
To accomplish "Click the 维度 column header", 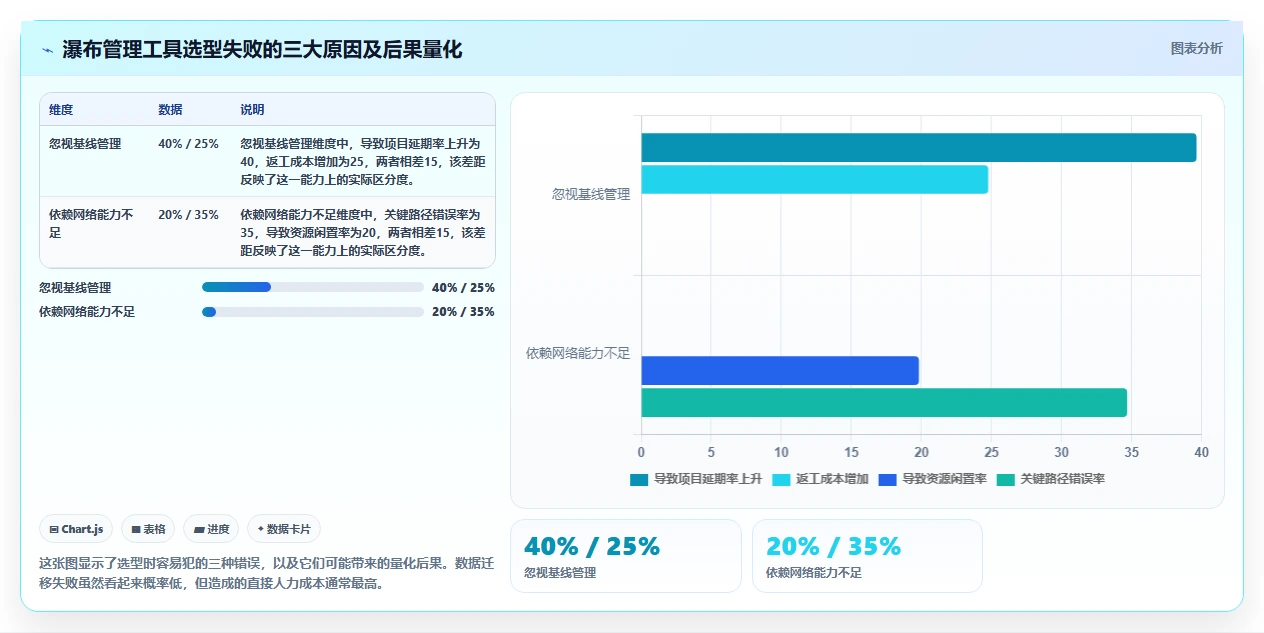I will click(61, 110).
